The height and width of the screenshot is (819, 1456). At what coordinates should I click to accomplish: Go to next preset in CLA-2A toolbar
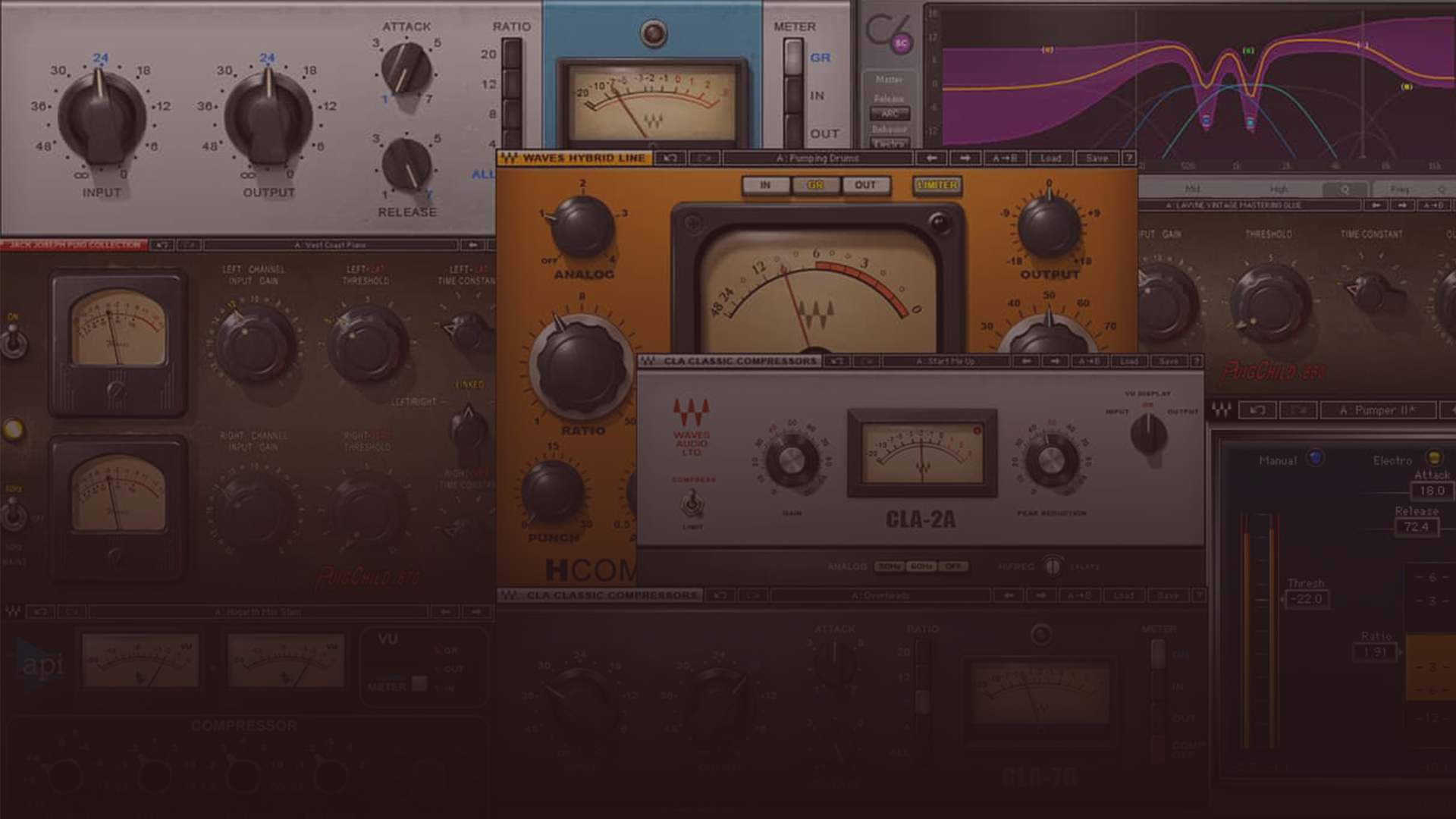pos(1055,361)
